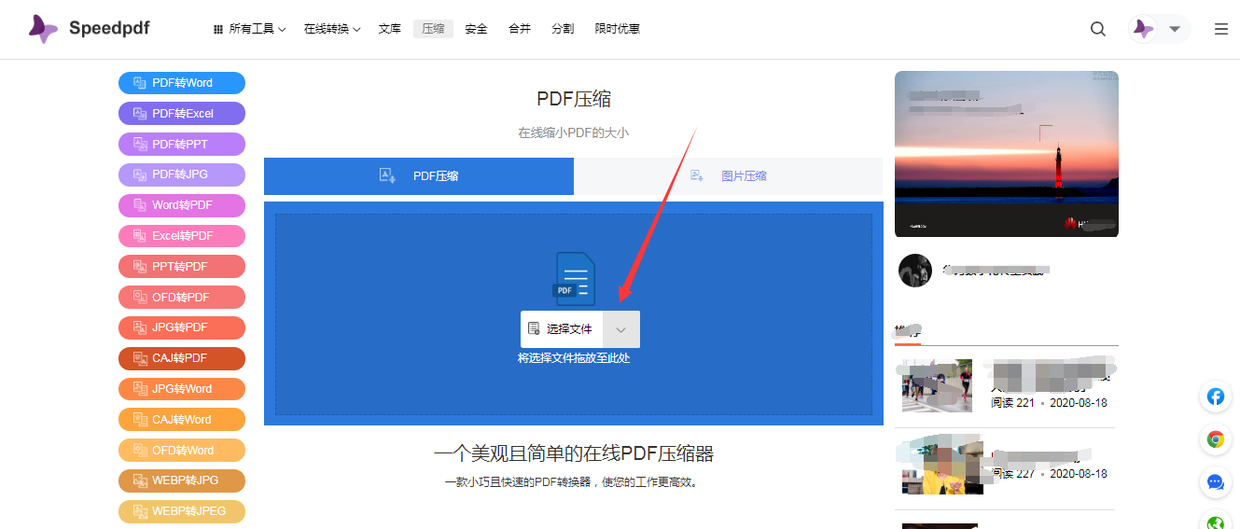Click Word转PDF sidebar button

182,205
